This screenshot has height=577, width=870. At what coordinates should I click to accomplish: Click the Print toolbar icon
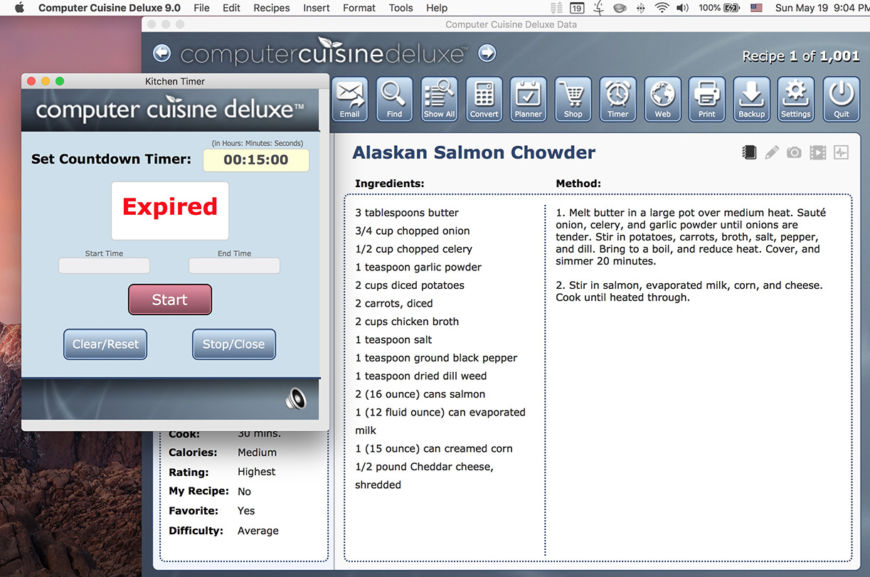pyautogui.click(x=707, y=99)
